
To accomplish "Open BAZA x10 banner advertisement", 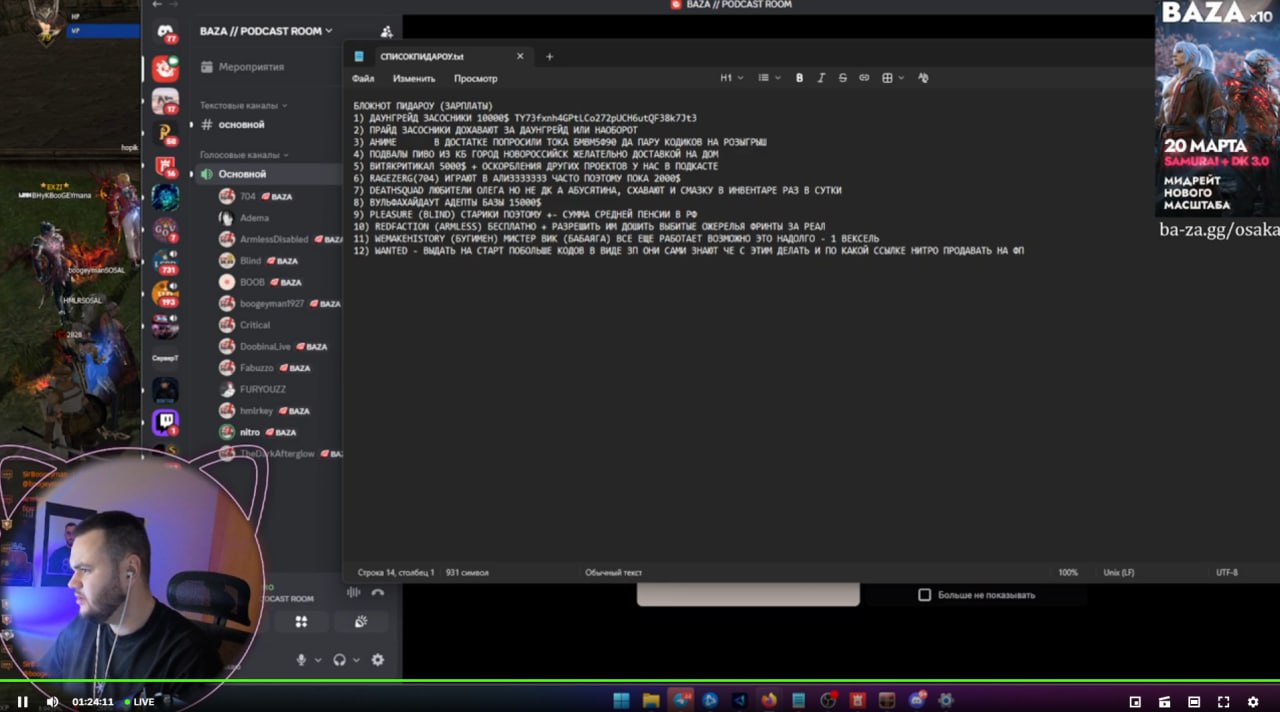I will click(1217, 108).
